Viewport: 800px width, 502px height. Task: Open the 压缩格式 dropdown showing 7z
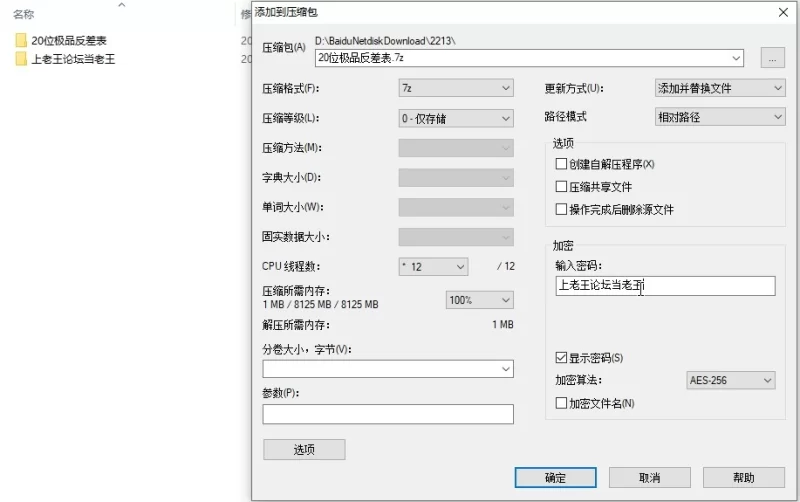coord(456,88)
